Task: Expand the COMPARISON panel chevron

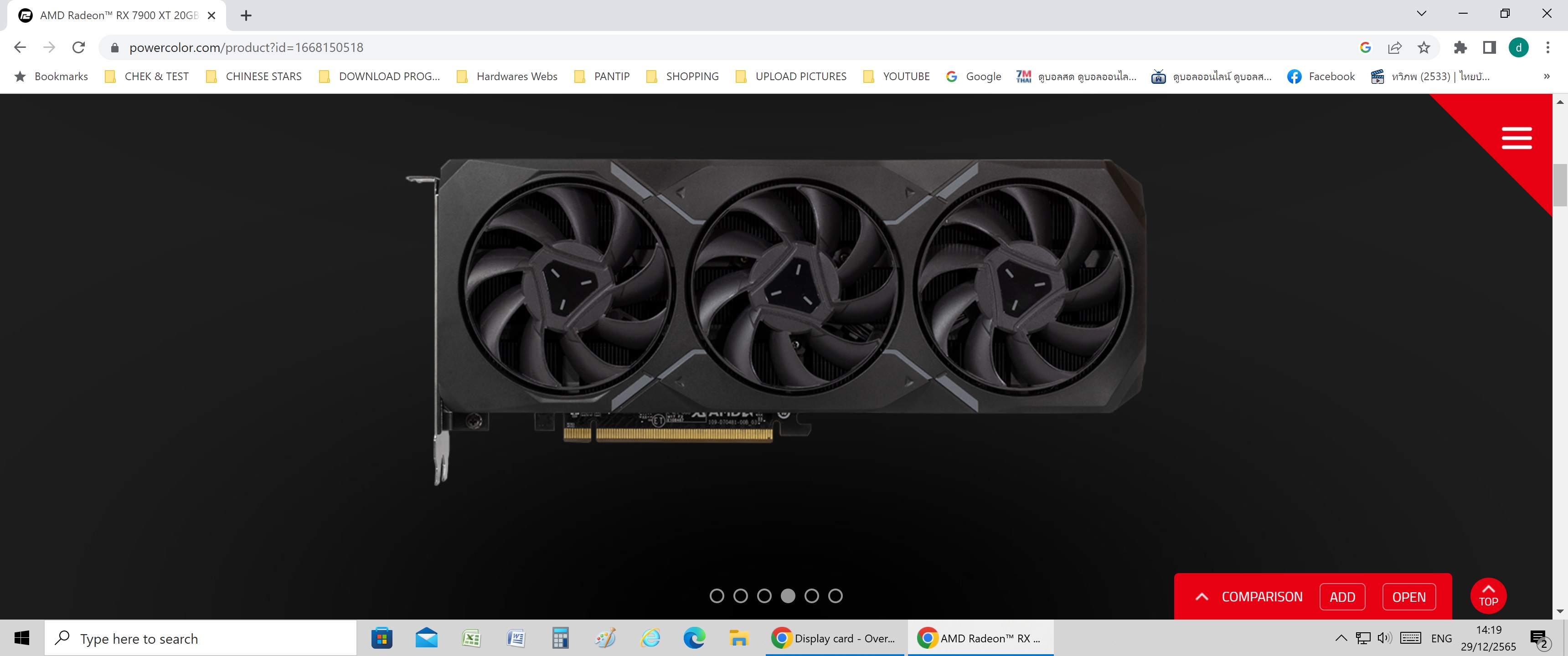Action: [x=1202, y=596]
